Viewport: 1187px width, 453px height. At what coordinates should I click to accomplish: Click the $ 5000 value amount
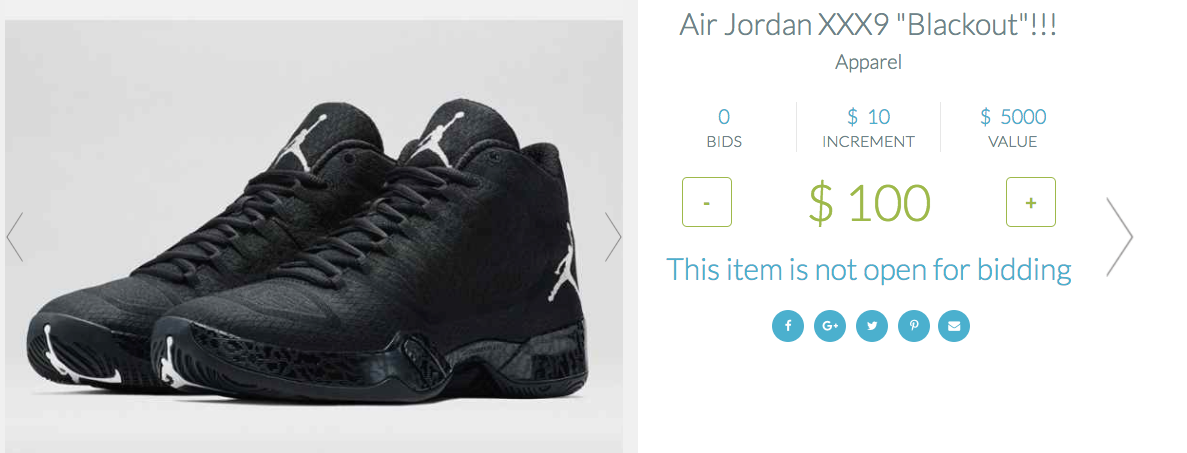[1013, 117]
